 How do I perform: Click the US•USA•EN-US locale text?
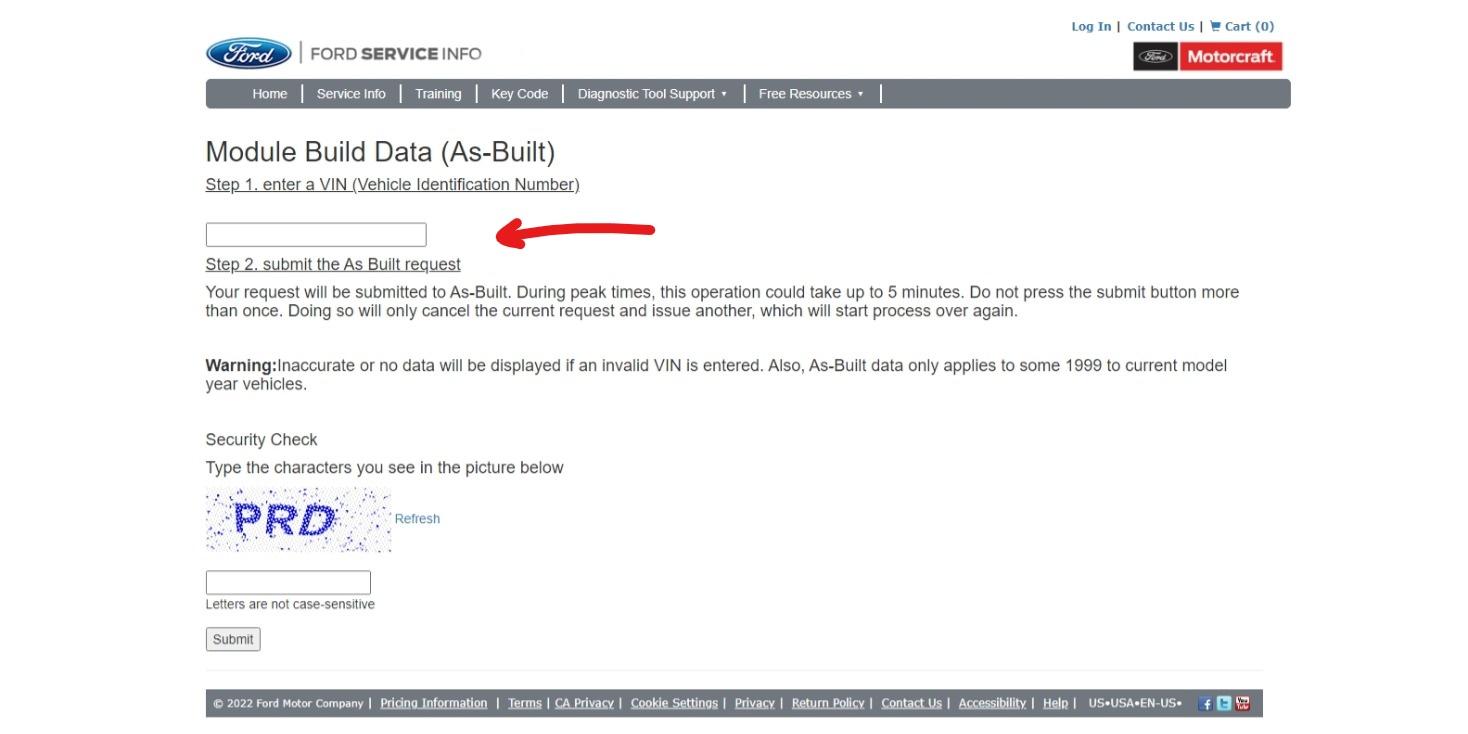(x=1135, y=703)
